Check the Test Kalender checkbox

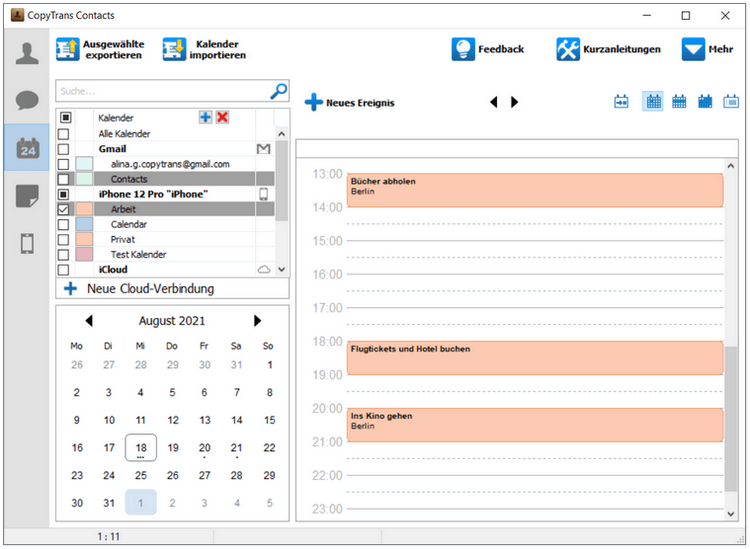63,255
